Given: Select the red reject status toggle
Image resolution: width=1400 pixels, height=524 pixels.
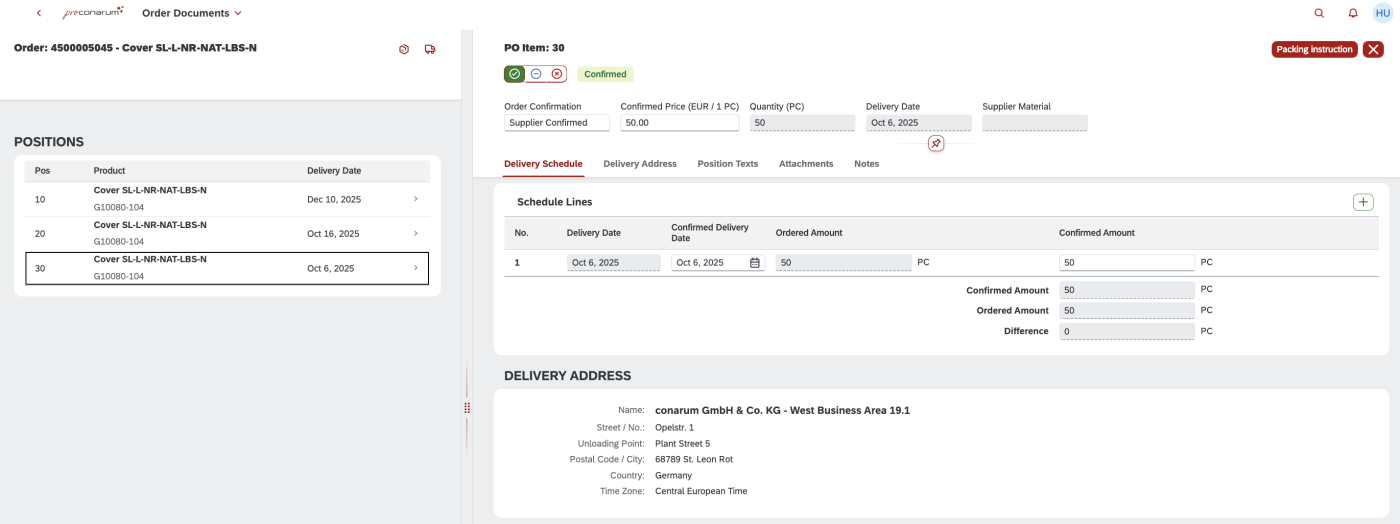Looking at the screenshot, I should [557, 74].
